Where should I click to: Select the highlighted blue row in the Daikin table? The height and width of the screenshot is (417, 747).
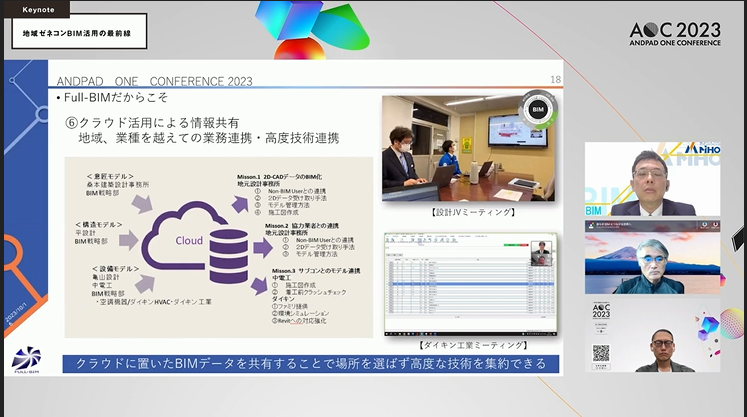[x=470, y=285]
